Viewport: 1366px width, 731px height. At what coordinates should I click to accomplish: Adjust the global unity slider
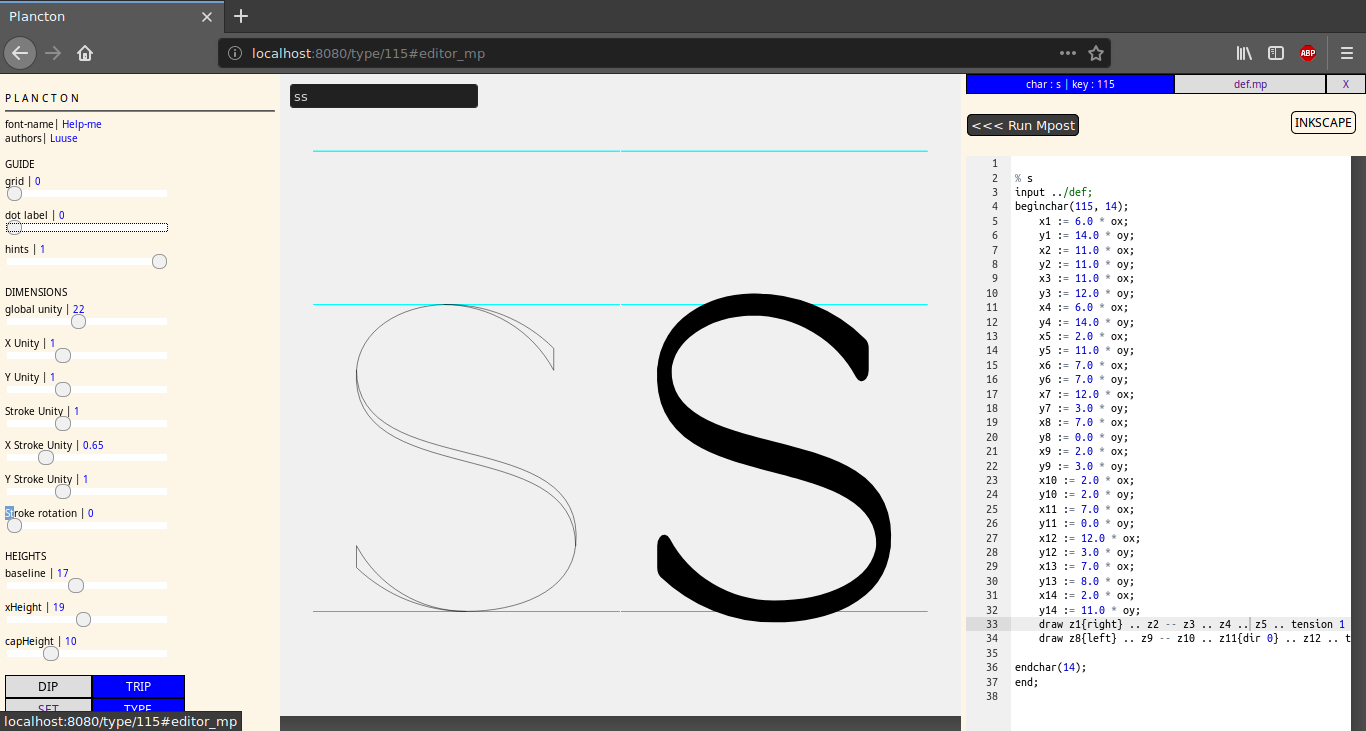pos(78,322)
